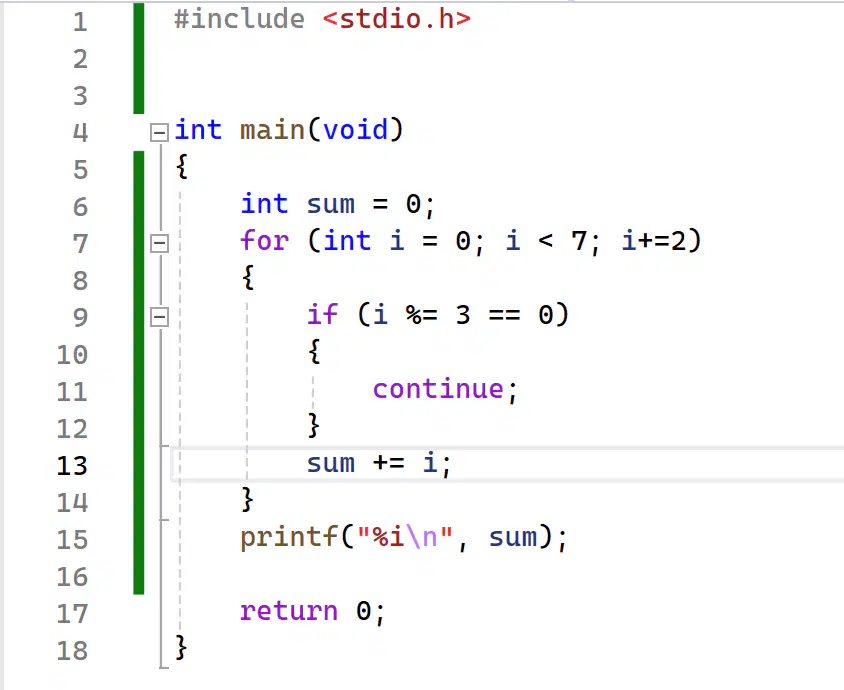844x690 pixels.
Task: Click the for keyword
Action: point(264,241)
